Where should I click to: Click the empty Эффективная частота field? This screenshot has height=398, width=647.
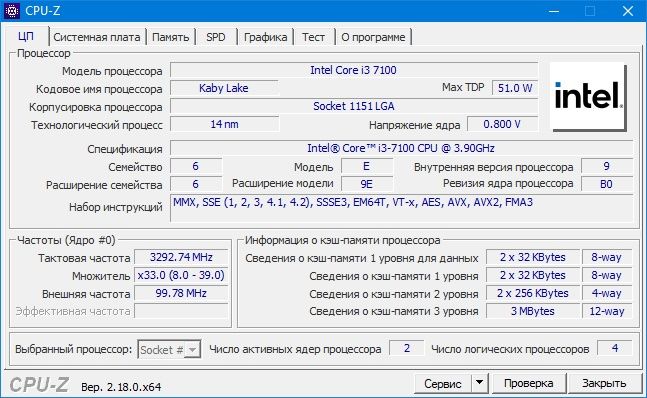pyautogui.click(x=181, y=311)
